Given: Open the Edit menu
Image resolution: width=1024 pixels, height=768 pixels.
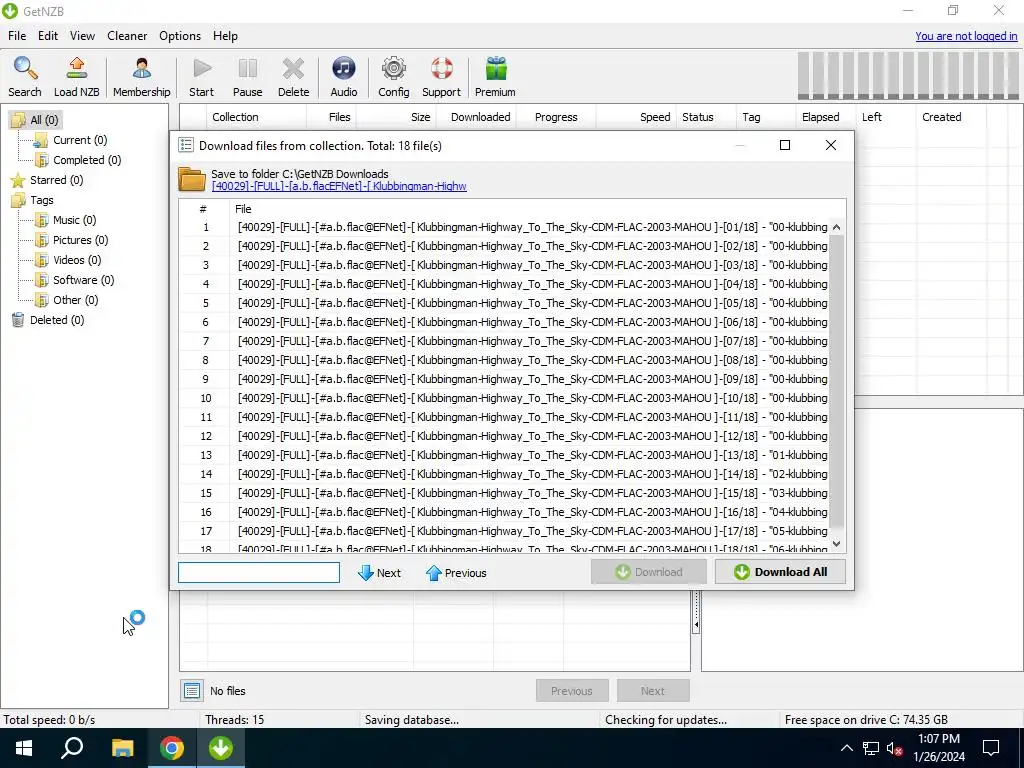Looking at the screenshot, I should 48,36.
